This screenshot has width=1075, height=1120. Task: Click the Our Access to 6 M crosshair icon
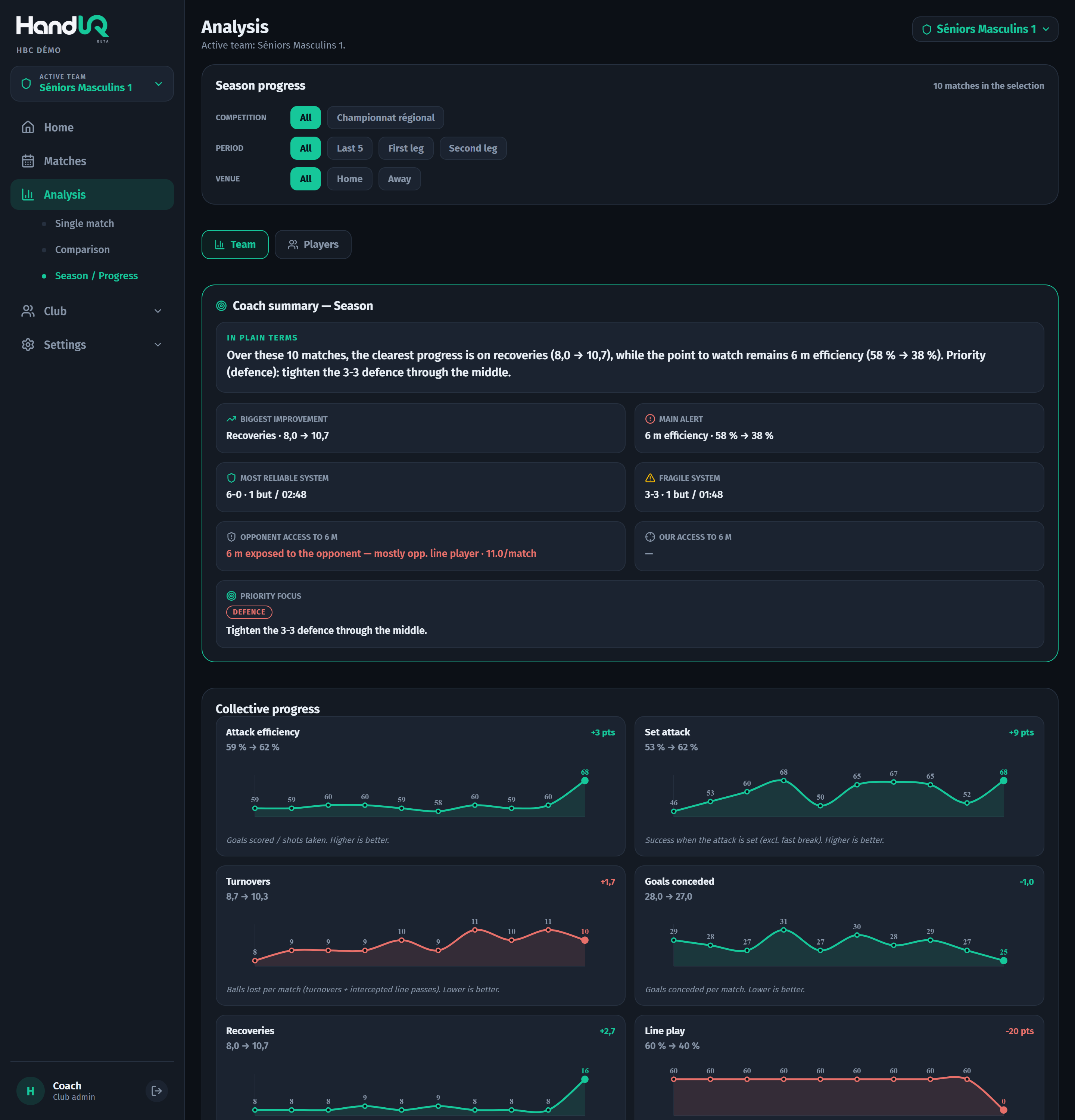pyautogui.click(x=650, y=537)
